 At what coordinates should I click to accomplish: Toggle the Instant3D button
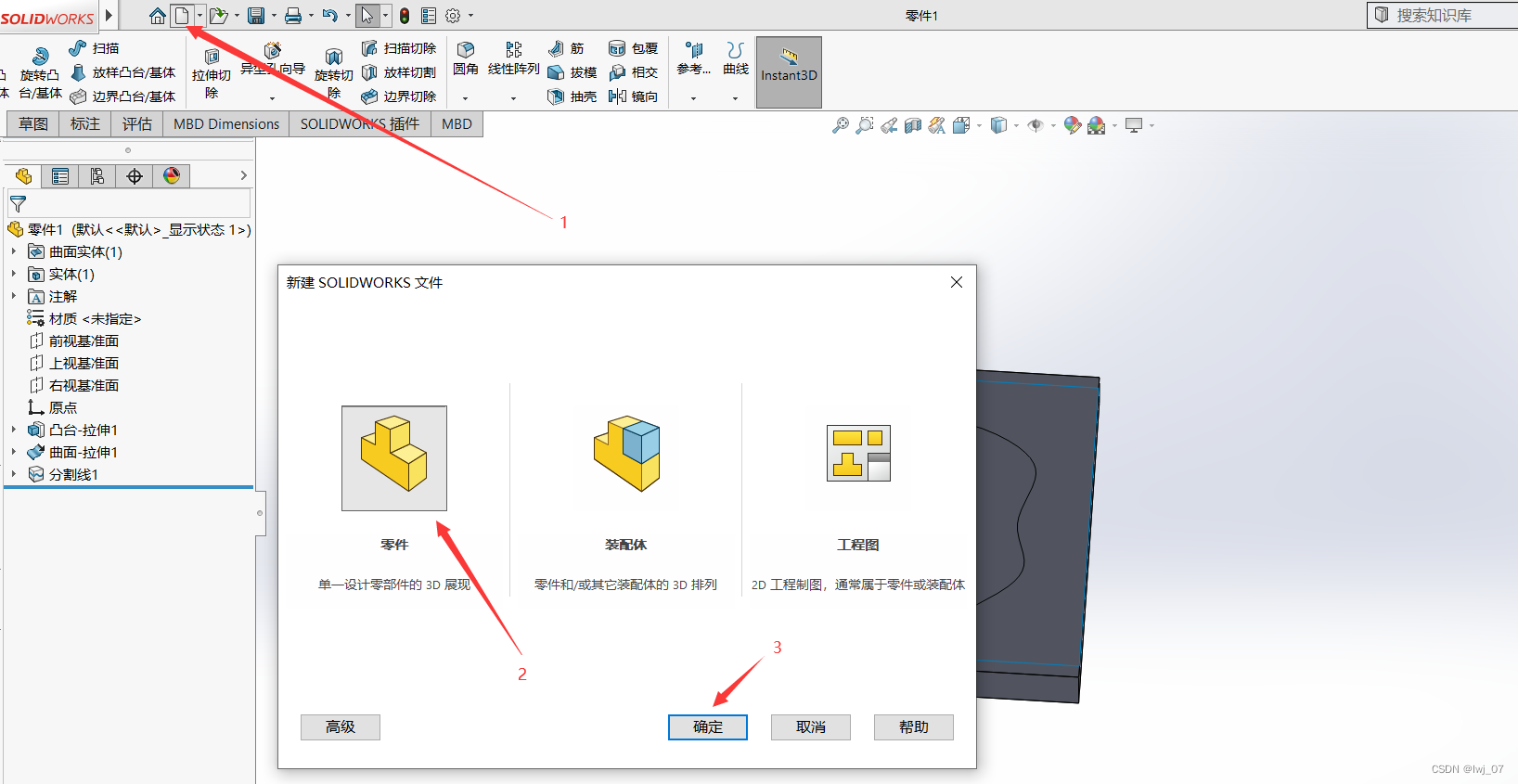[789, 72]
